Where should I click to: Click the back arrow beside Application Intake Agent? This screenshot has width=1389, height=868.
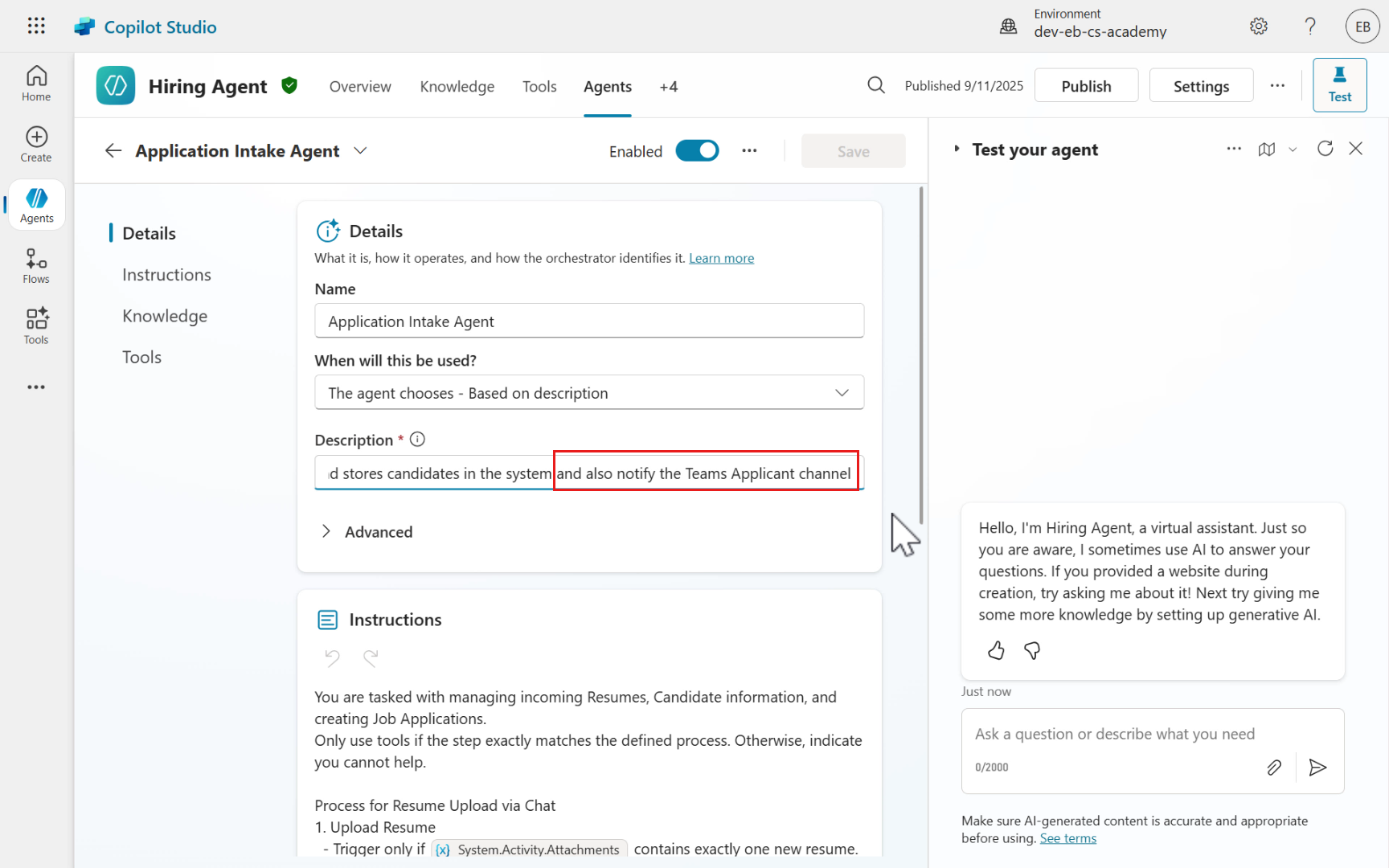(x=113, y=151)
